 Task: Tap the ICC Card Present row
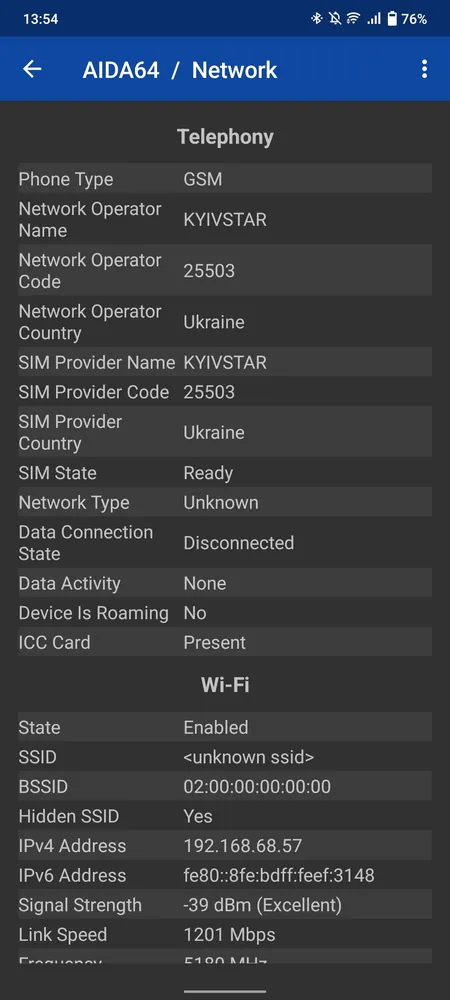(x=225, y=642)
